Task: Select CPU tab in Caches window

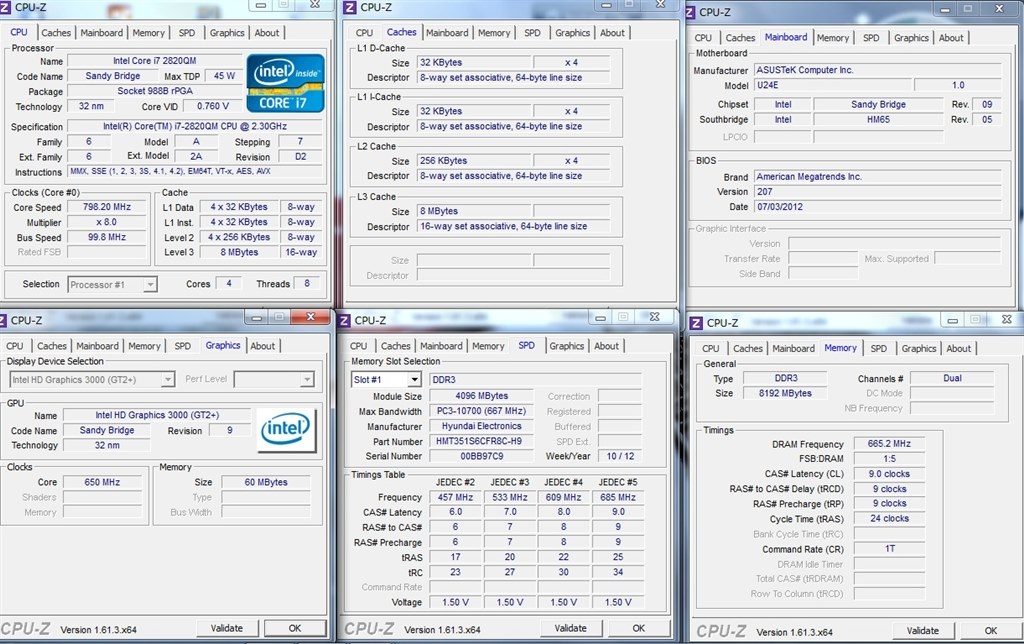Action: [364, 33]
